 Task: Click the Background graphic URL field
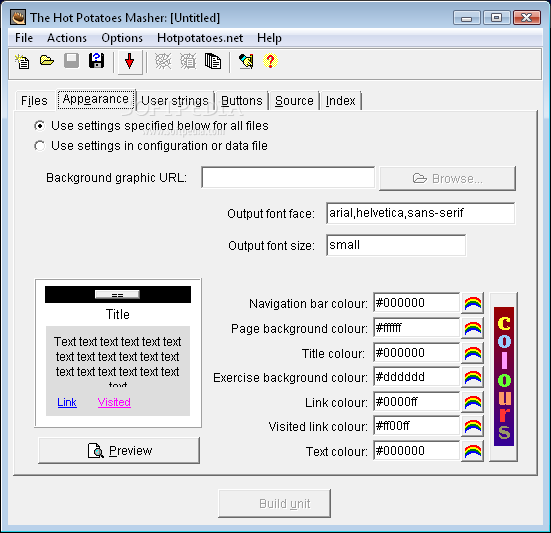[288, 177]
